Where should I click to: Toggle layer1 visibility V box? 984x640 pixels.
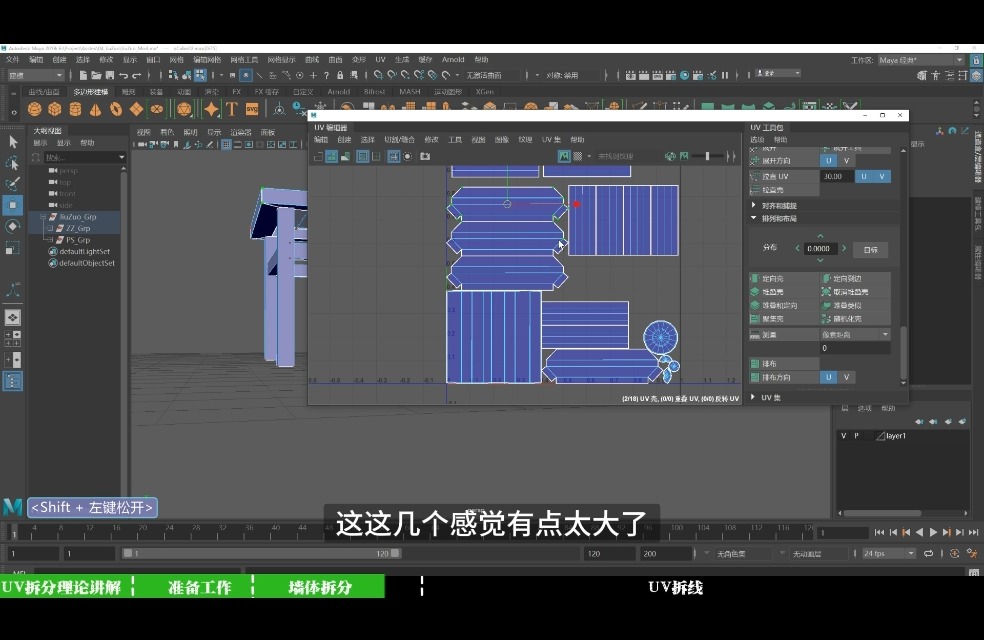coord(843,436)
